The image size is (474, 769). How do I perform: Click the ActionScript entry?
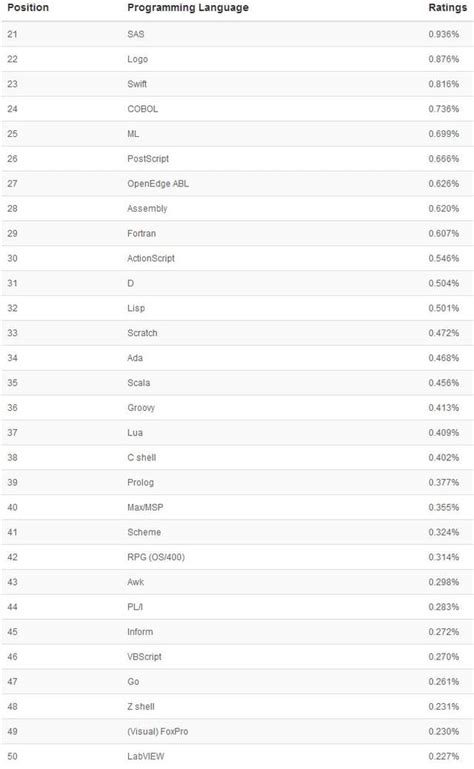pyautogui.click(x=151, y=258)
